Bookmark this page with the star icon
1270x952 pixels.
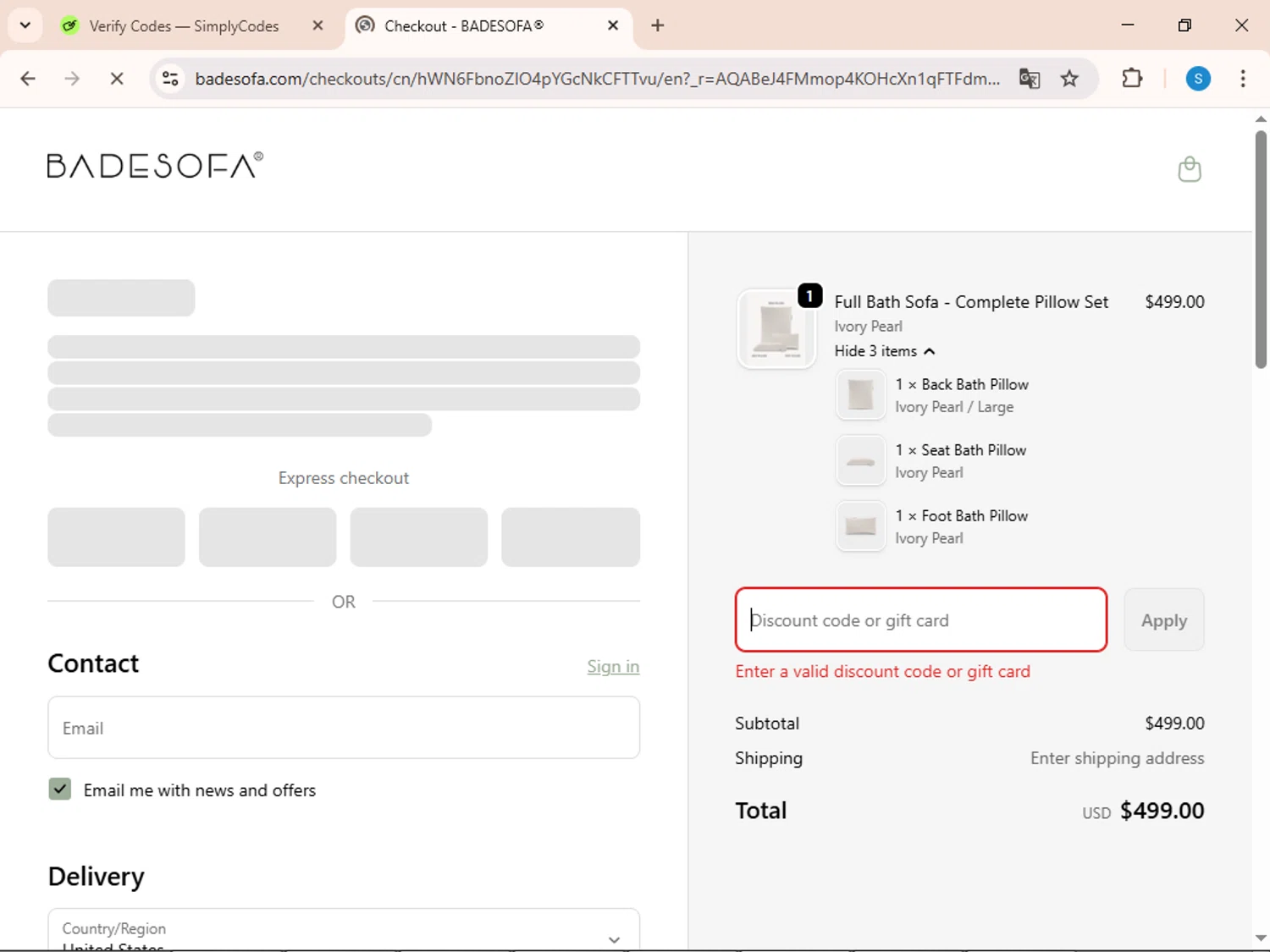click(1069, 79)
